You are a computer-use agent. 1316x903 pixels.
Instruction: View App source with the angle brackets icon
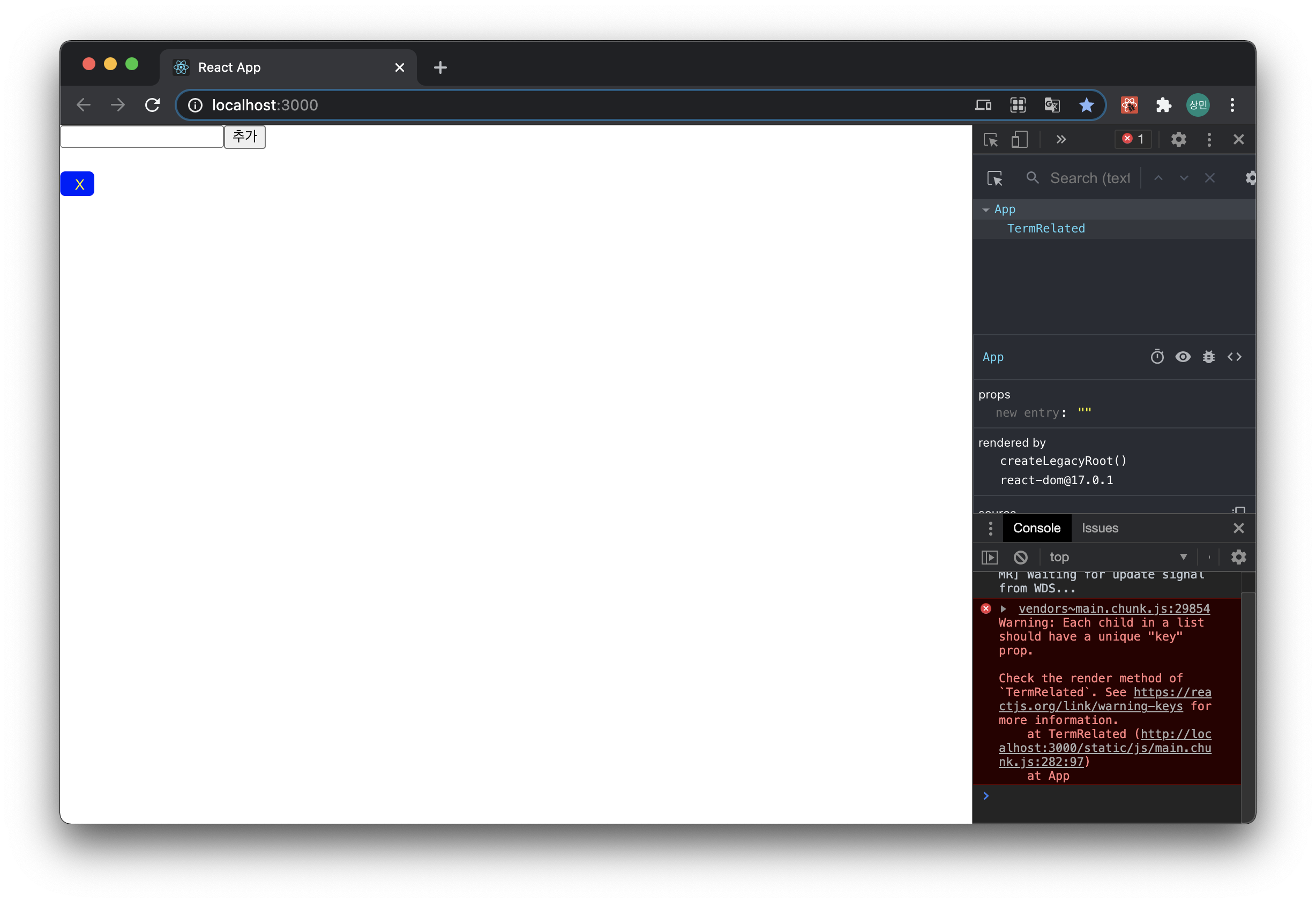1235,357
